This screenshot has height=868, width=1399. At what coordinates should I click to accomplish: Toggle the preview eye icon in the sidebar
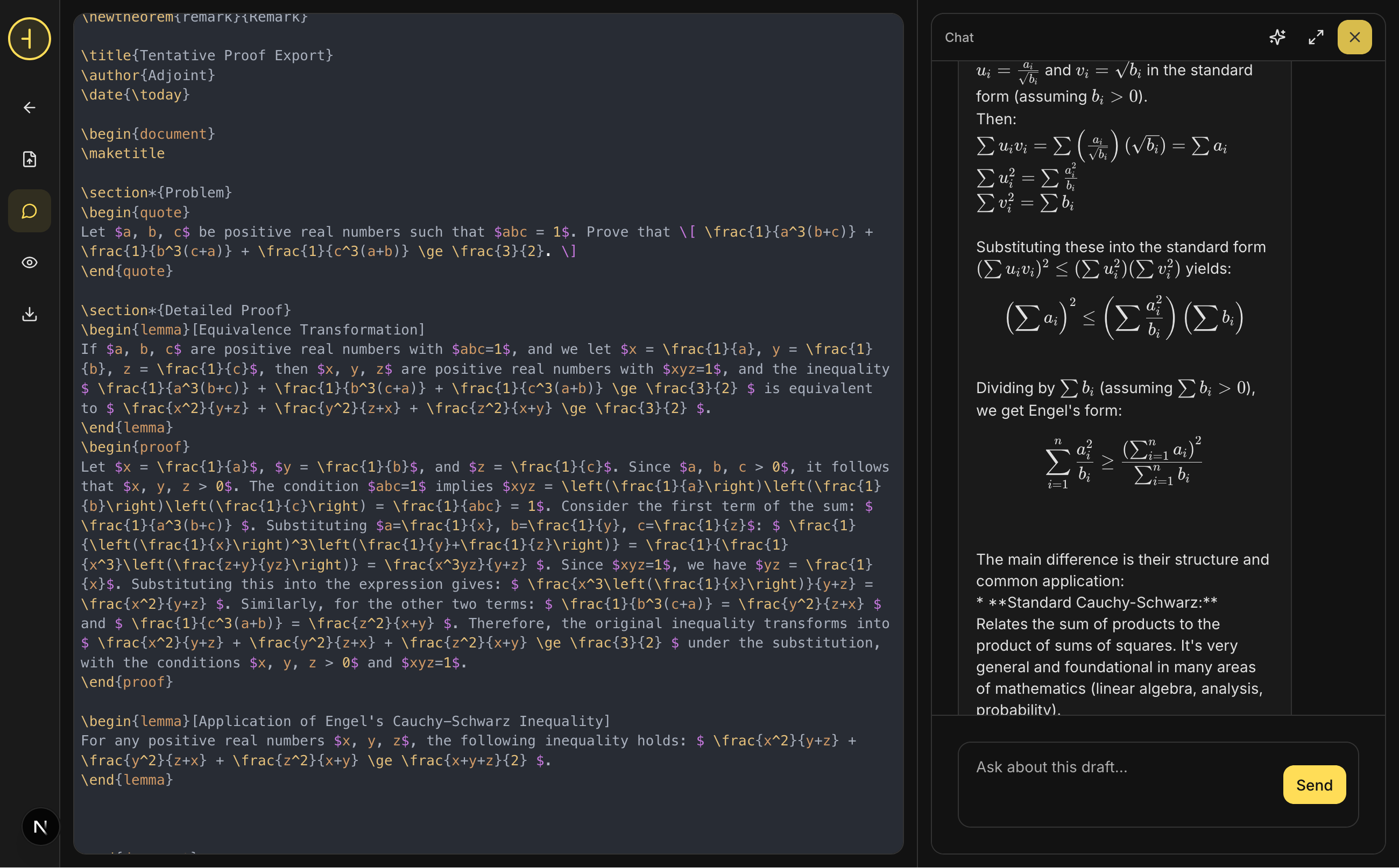[x=29, y=262]
